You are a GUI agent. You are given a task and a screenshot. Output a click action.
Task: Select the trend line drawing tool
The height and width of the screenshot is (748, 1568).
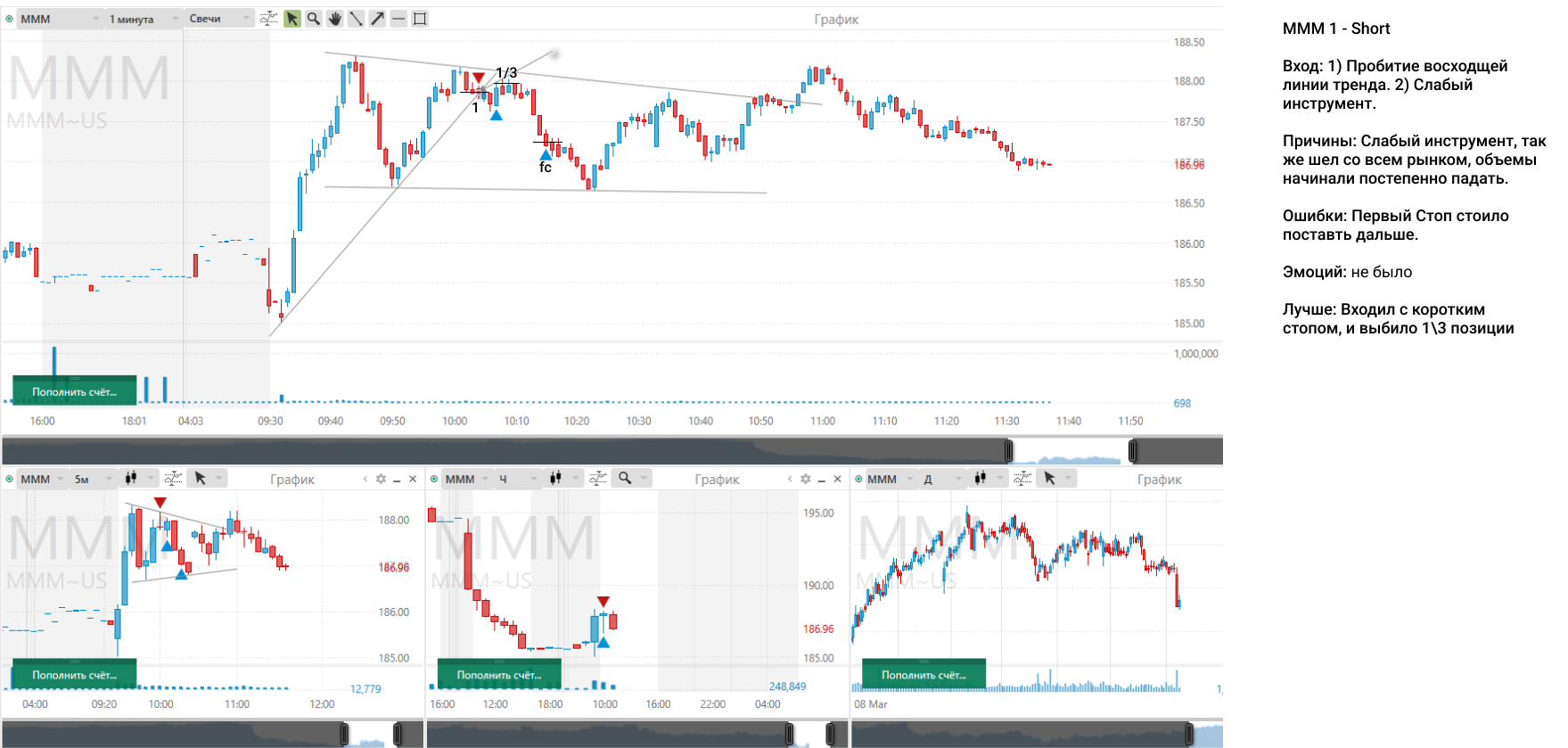357,19
